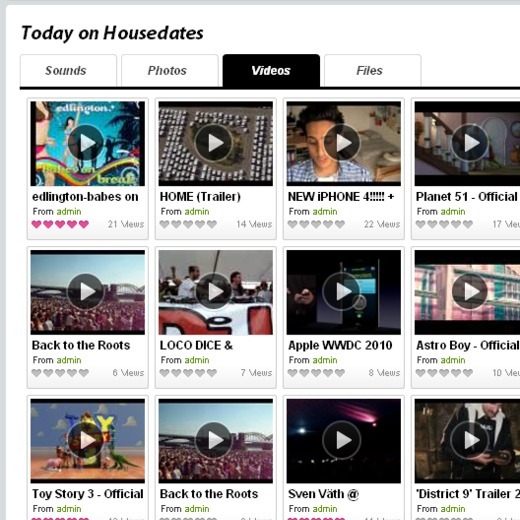The height and width of the screenshot is (520, 520).
Task: Rate HOME (Trailer) five hearts
Action: pyautogui.click(x=212, y=224)
